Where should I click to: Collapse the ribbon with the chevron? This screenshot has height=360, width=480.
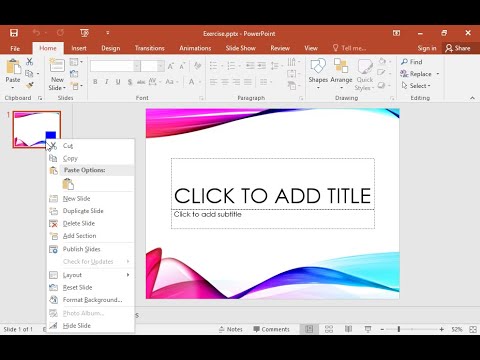(x=472, y=98)
